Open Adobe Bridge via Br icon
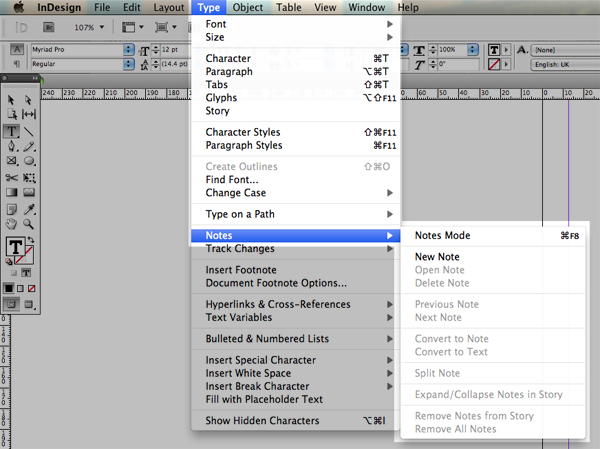The height and width of the screenshot is (449, 600). click(x=49, y=27)
